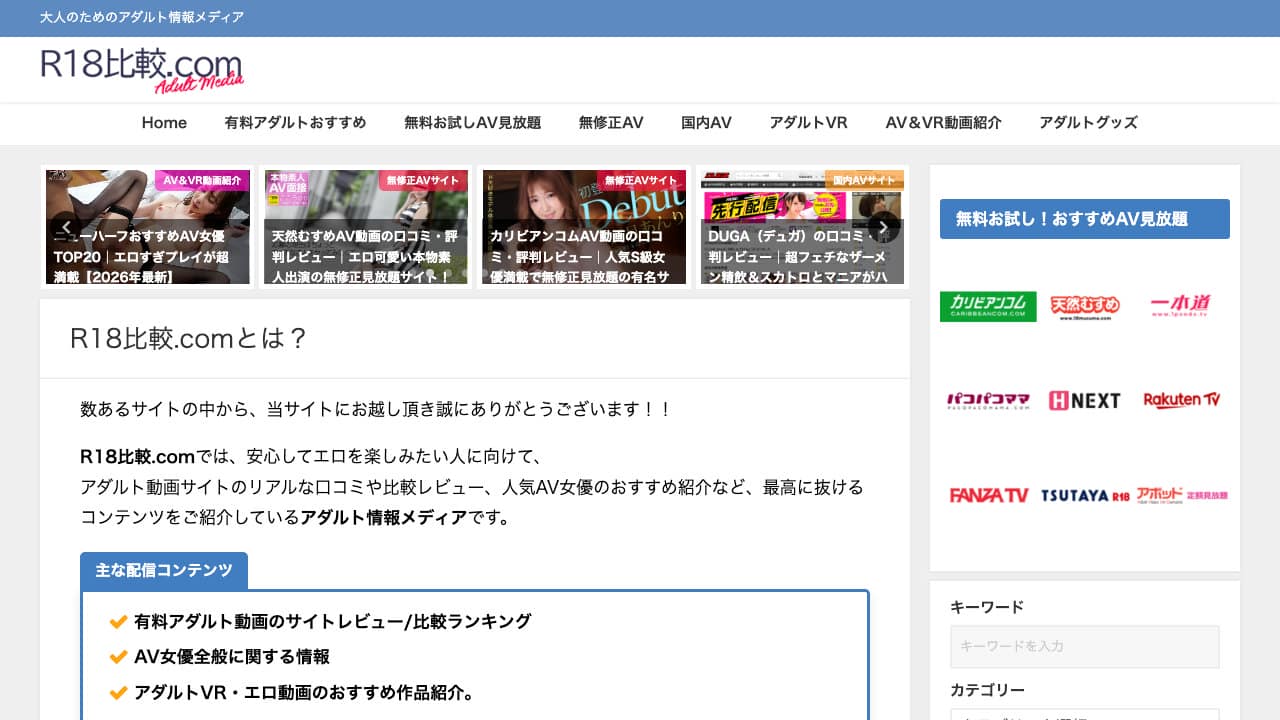Open the Rakuten TV logo banner

tap(1182, 400)
